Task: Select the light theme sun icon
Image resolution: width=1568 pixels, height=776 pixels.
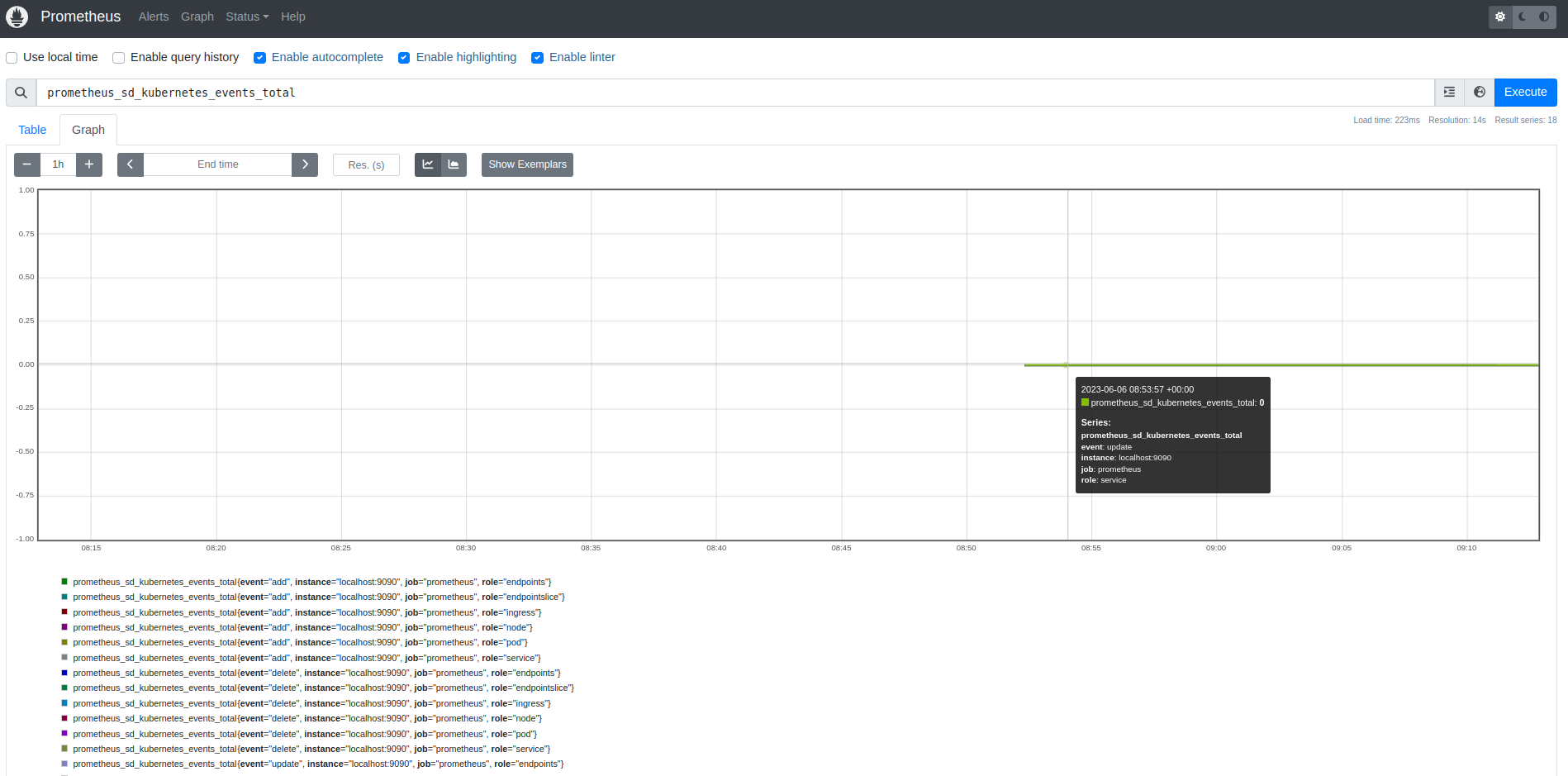Action: coord(1500,17)
